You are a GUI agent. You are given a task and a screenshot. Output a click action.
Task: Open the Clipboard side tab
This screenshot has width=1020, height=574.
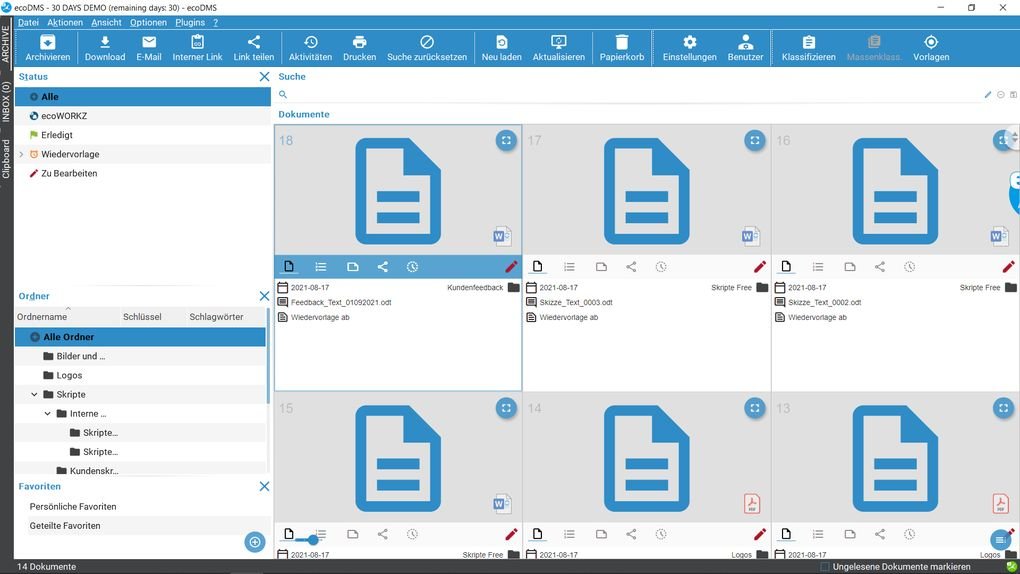click(6, 159)
